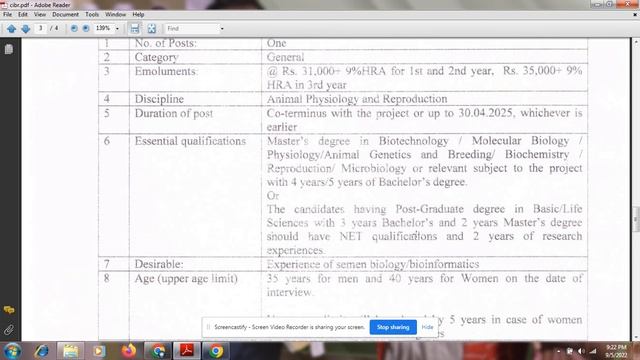Open the Window menu
The height and width of the screenshot is (360, 640).
116,14
